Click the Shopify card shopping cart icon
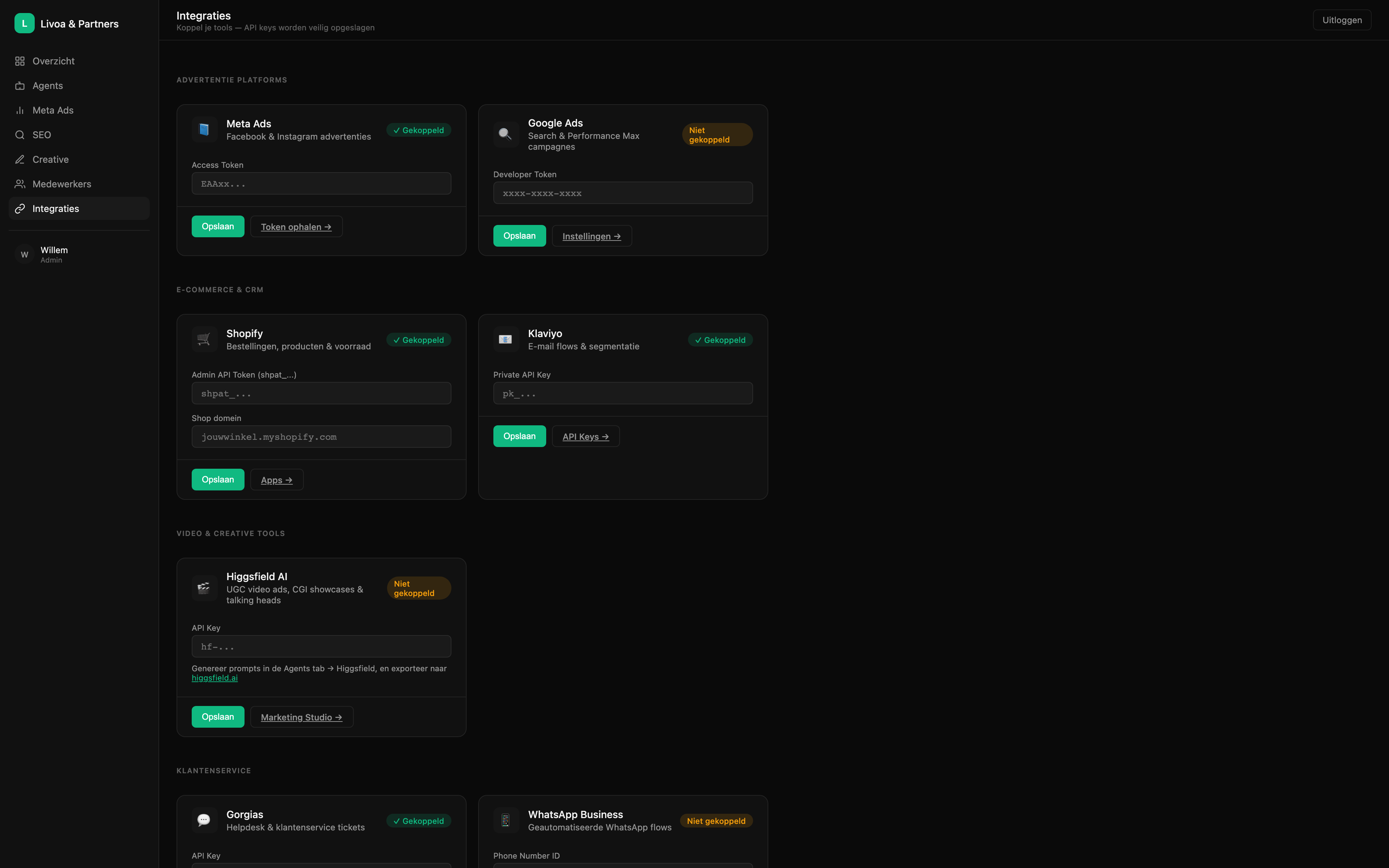 tap(204, 339)
